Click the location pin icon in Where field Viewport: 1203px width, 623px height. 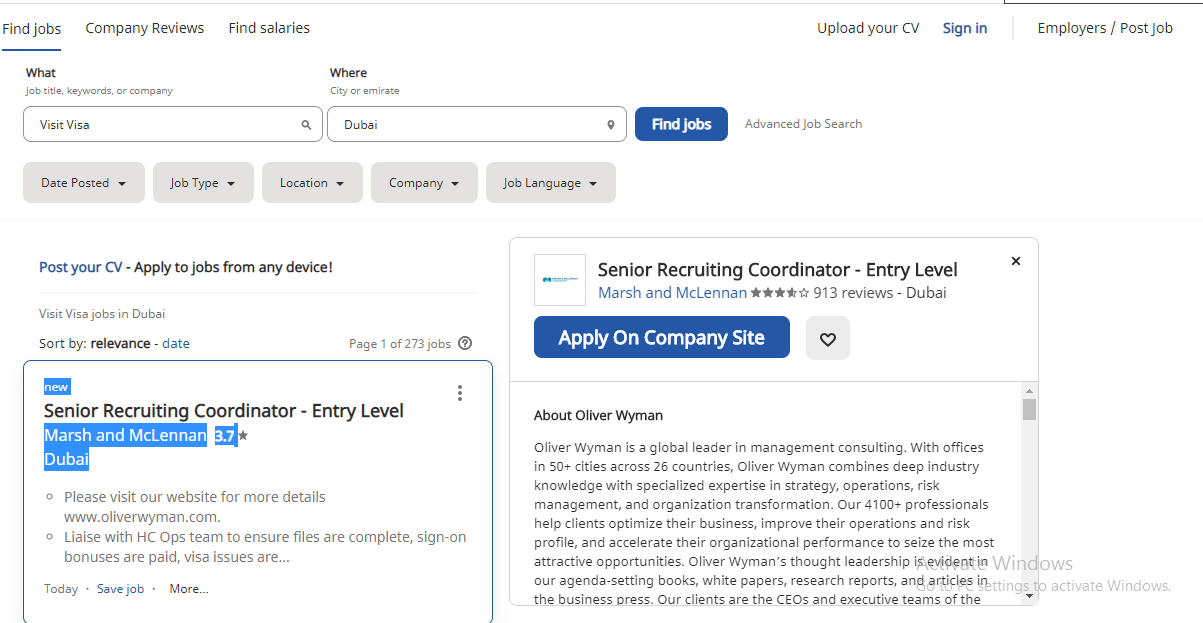[611, 125]
